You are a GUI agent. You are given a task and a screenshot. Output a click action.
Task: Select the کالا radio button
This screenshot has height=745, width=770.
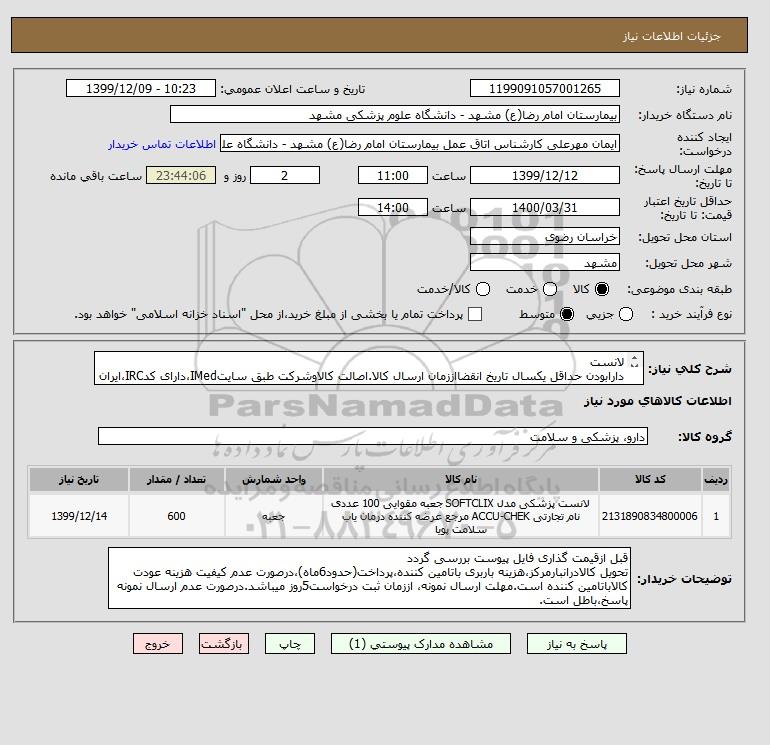[x=602, y=289]
